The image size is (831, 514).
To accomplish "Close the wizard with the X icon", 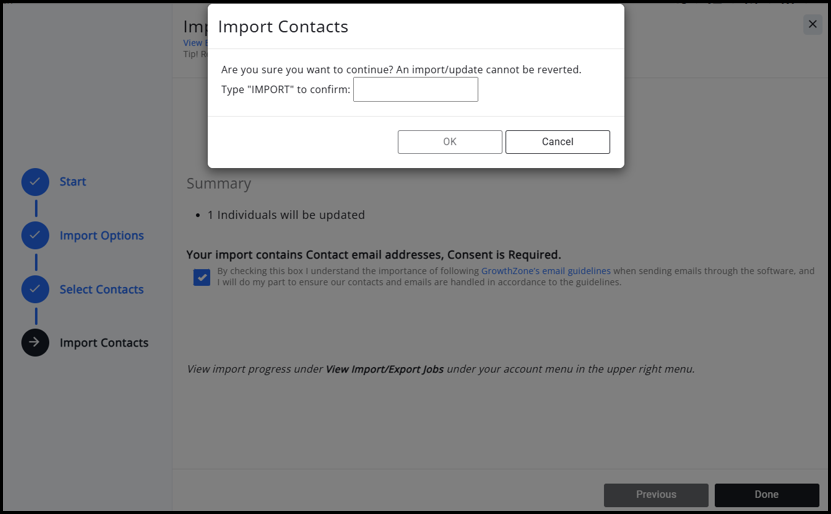I will (x=812, y=24).
